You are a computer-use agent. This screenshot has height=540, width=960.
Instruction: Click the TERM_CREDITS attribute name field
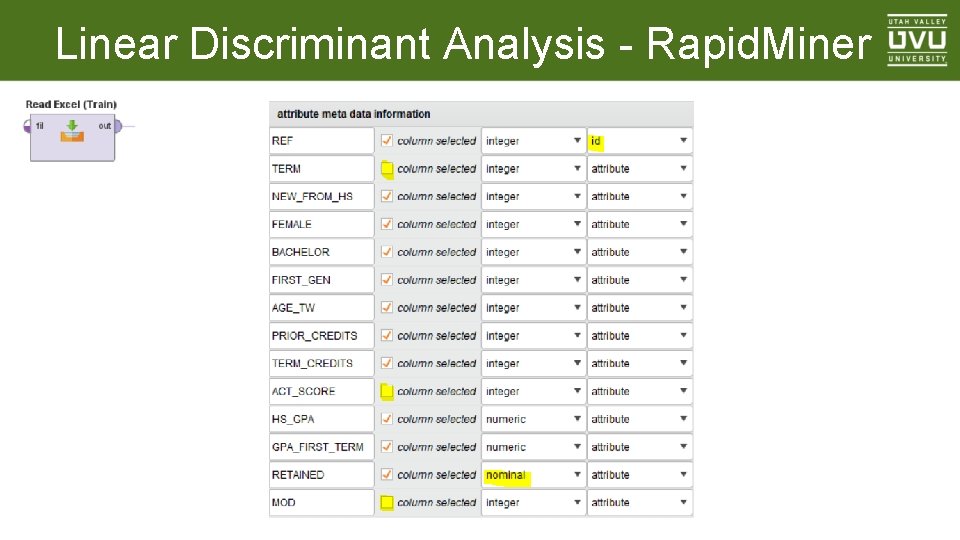pos(321,363)
